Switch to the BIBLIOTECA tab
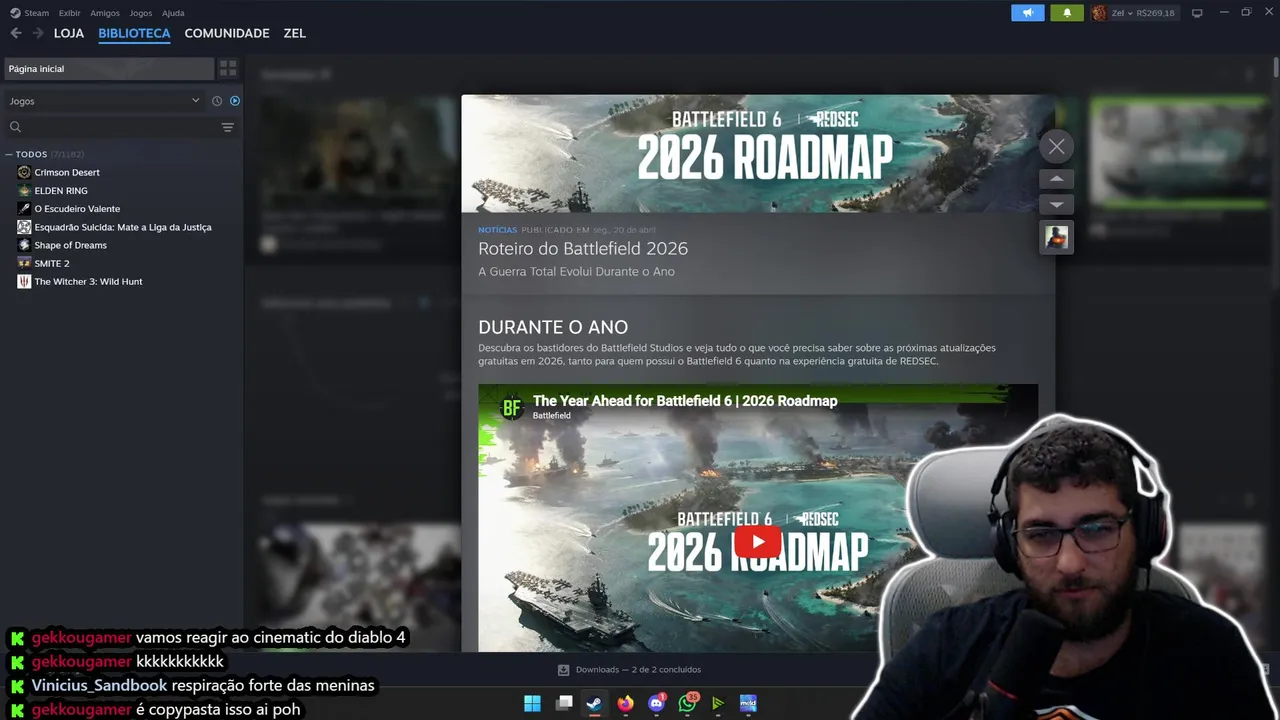The height and width of the screenshot is (720, 1280). [x=134, y=33]
